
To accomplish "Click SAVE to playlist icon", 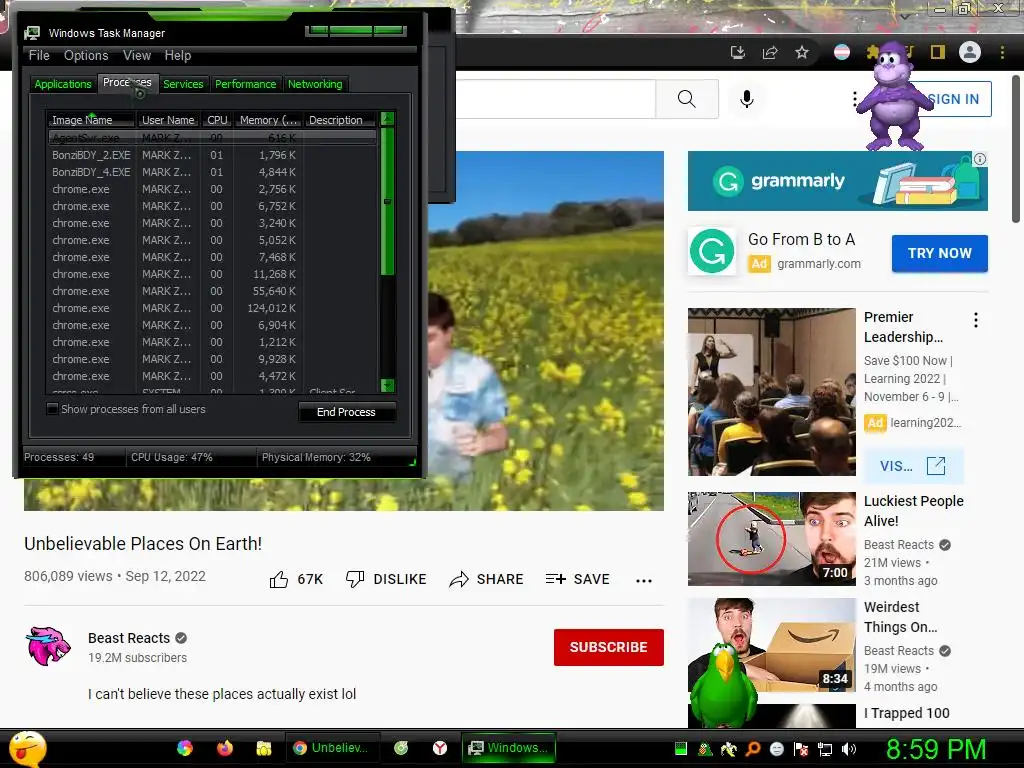I will 556,579.
